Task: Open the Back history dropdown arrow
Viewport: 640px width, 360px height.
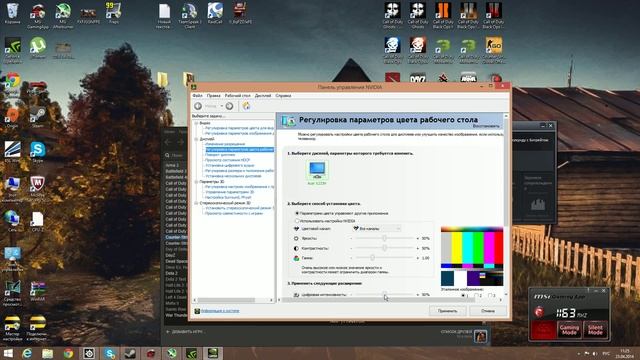Action: (x=222, y=106)
